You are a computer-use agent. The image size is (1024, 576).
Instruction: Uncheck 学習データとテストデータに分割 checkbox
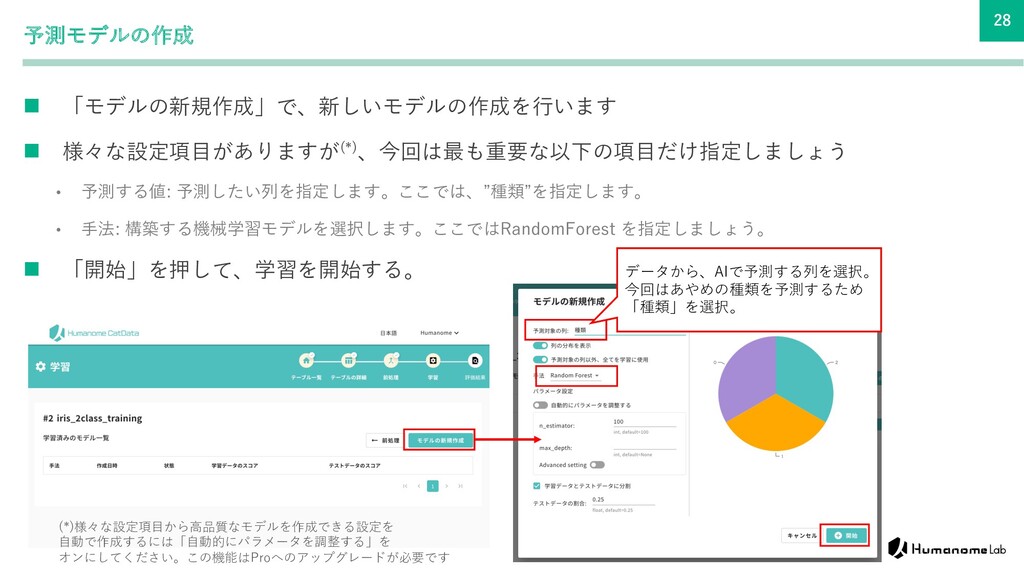tap(537, 486)
